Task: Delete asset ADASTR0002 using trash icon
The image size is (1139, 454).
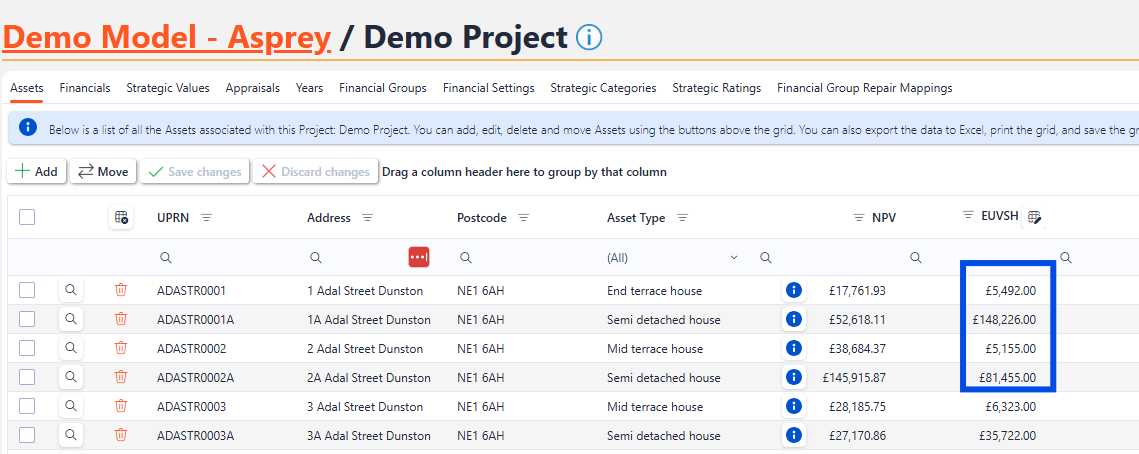Action: (121, 348)
